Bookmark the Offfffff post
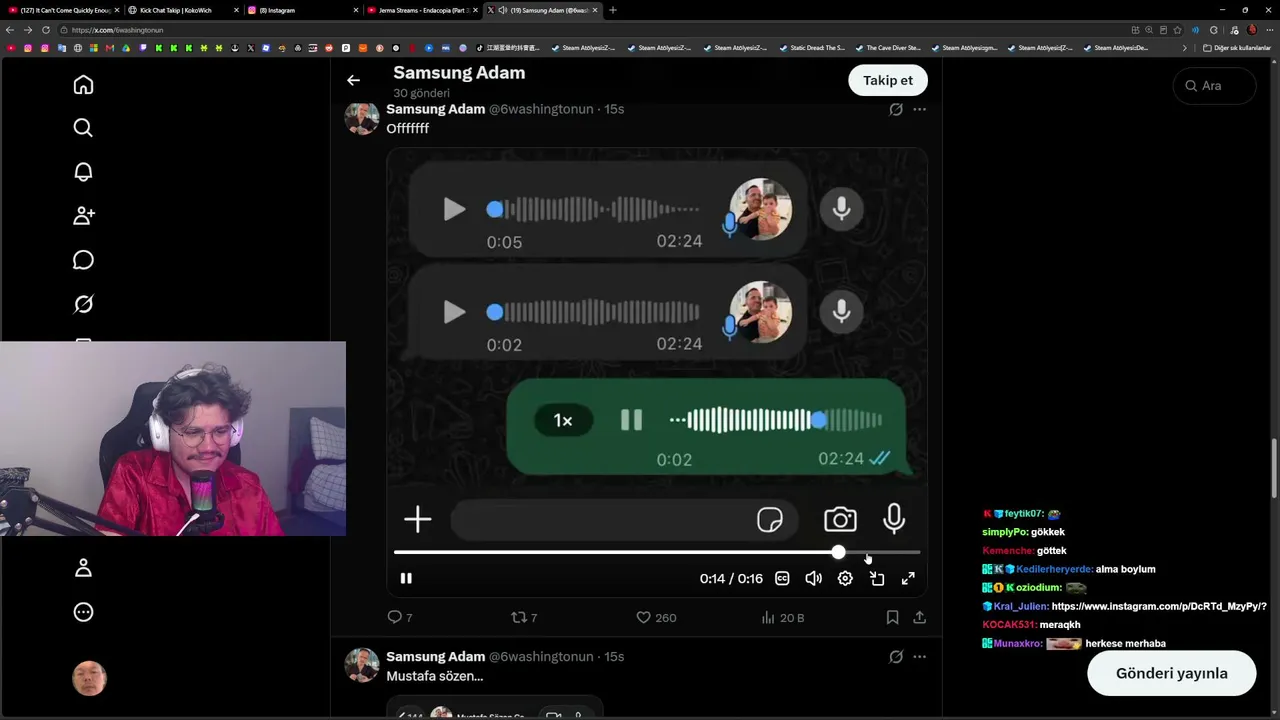Viewport: 1280px width, 720px height. [892, 618]
